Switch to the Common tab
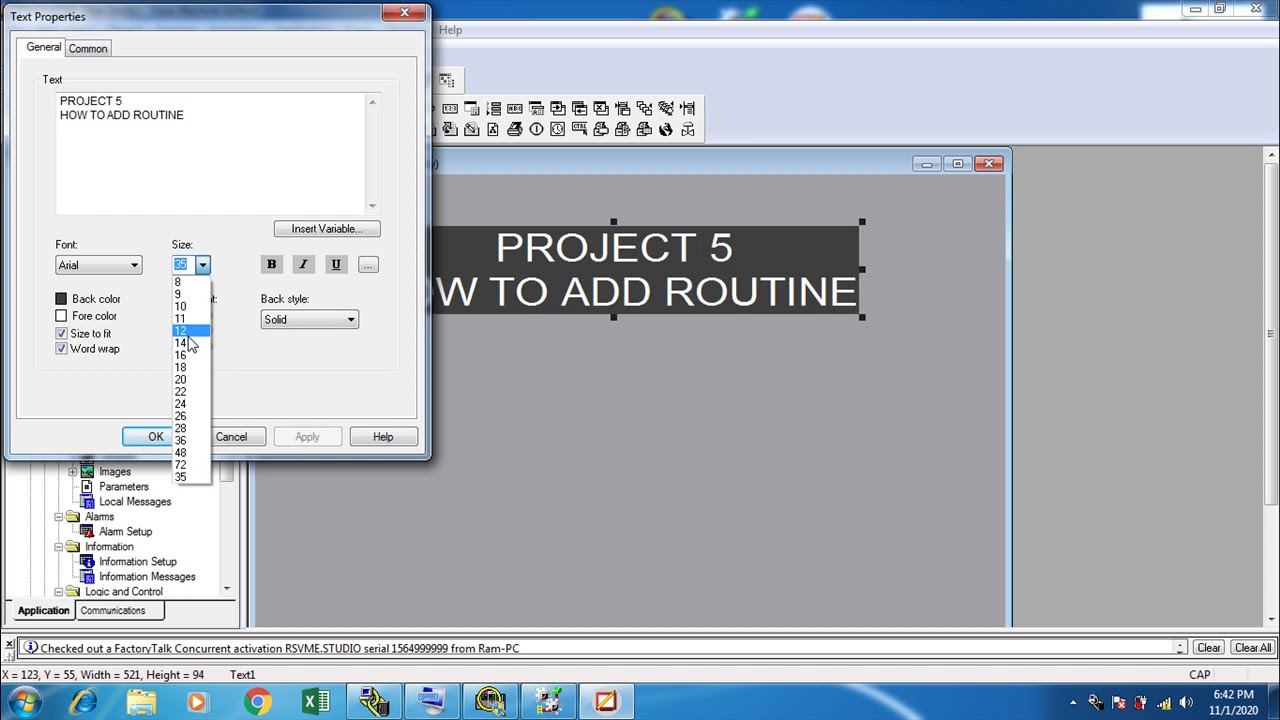The height and width of the screenshot is (720, 1280). [88, 48]
